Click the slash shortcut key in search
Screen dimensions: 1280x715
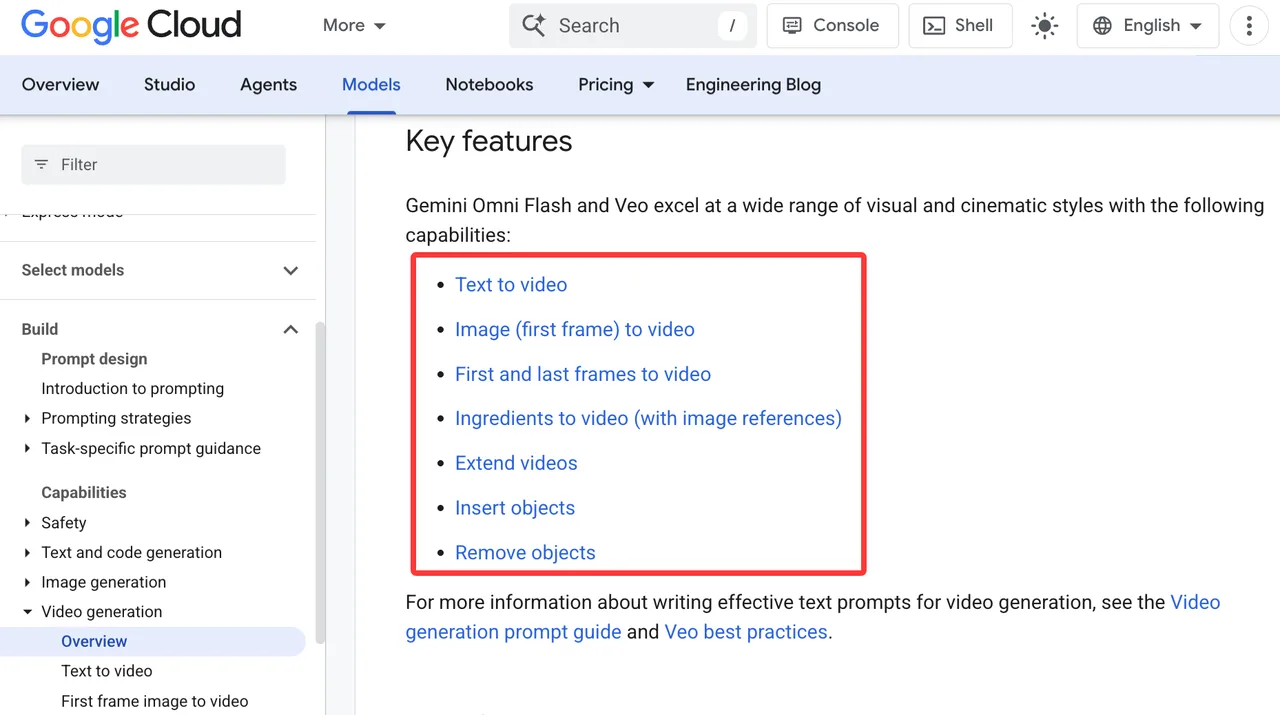pos(732,26)
